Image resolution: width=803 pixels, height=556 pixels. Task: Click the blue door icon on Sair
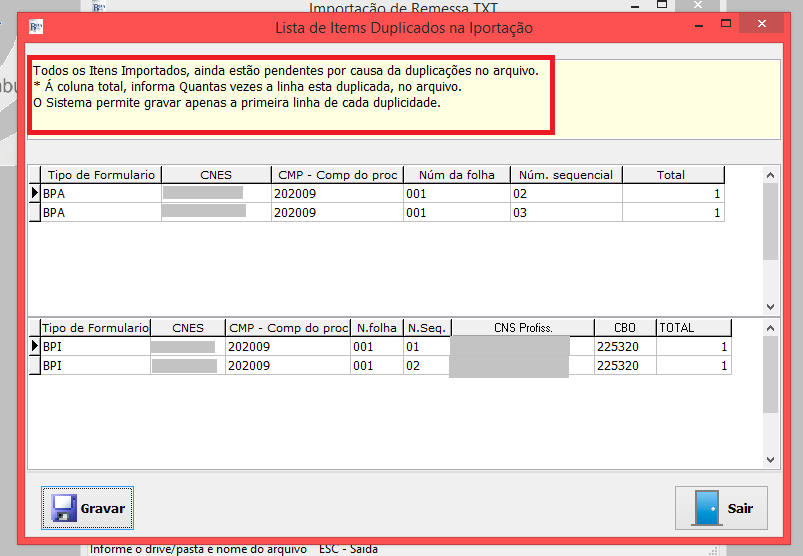(x=707, y=508)
